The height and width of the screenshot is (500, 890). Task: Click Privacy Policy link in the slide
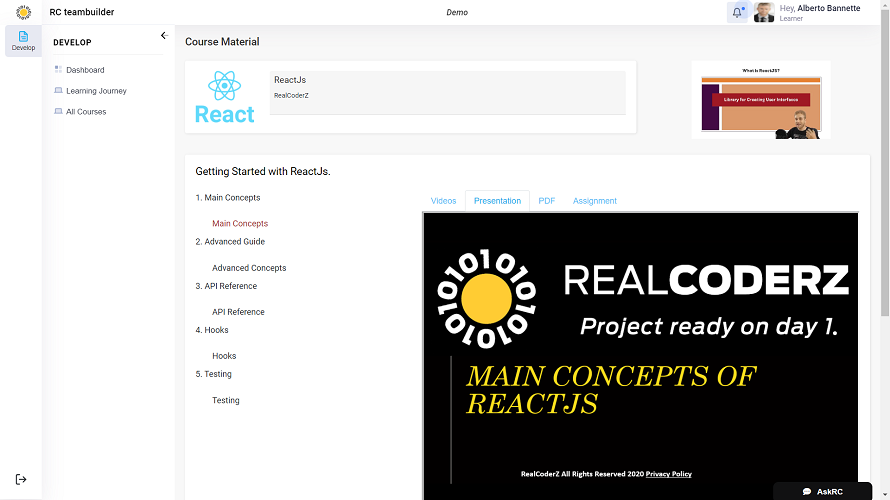point(669,474)
